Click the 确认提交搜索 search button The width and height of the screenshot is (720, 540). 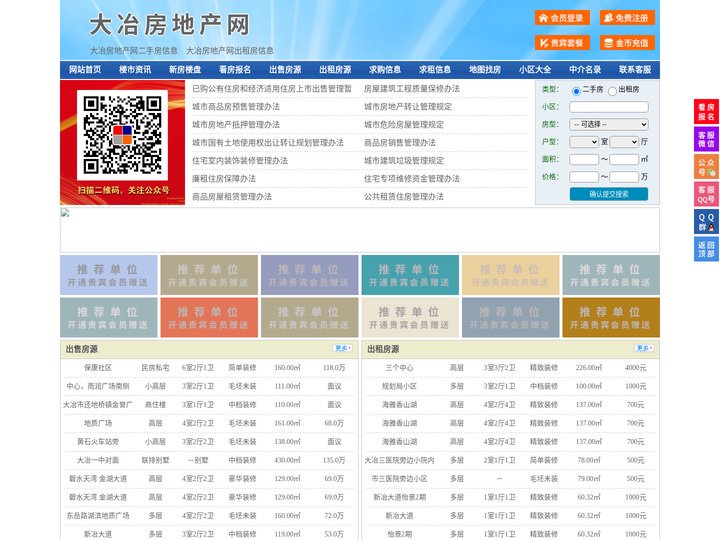609,194
